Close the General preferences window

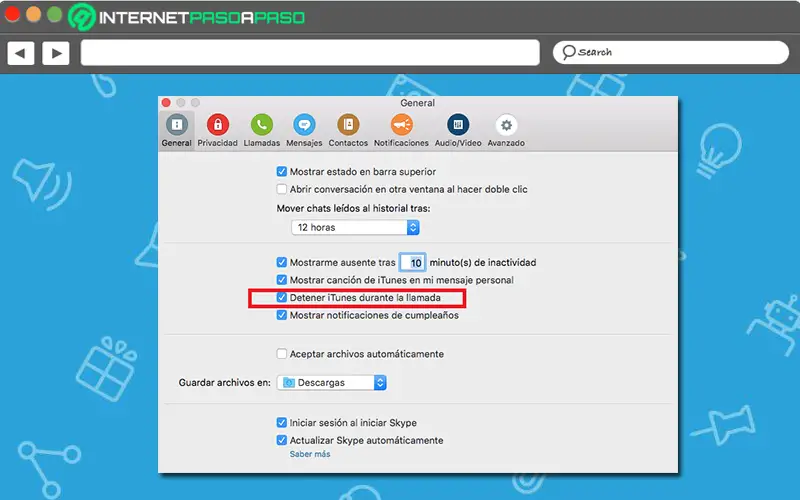coord(166,103)
